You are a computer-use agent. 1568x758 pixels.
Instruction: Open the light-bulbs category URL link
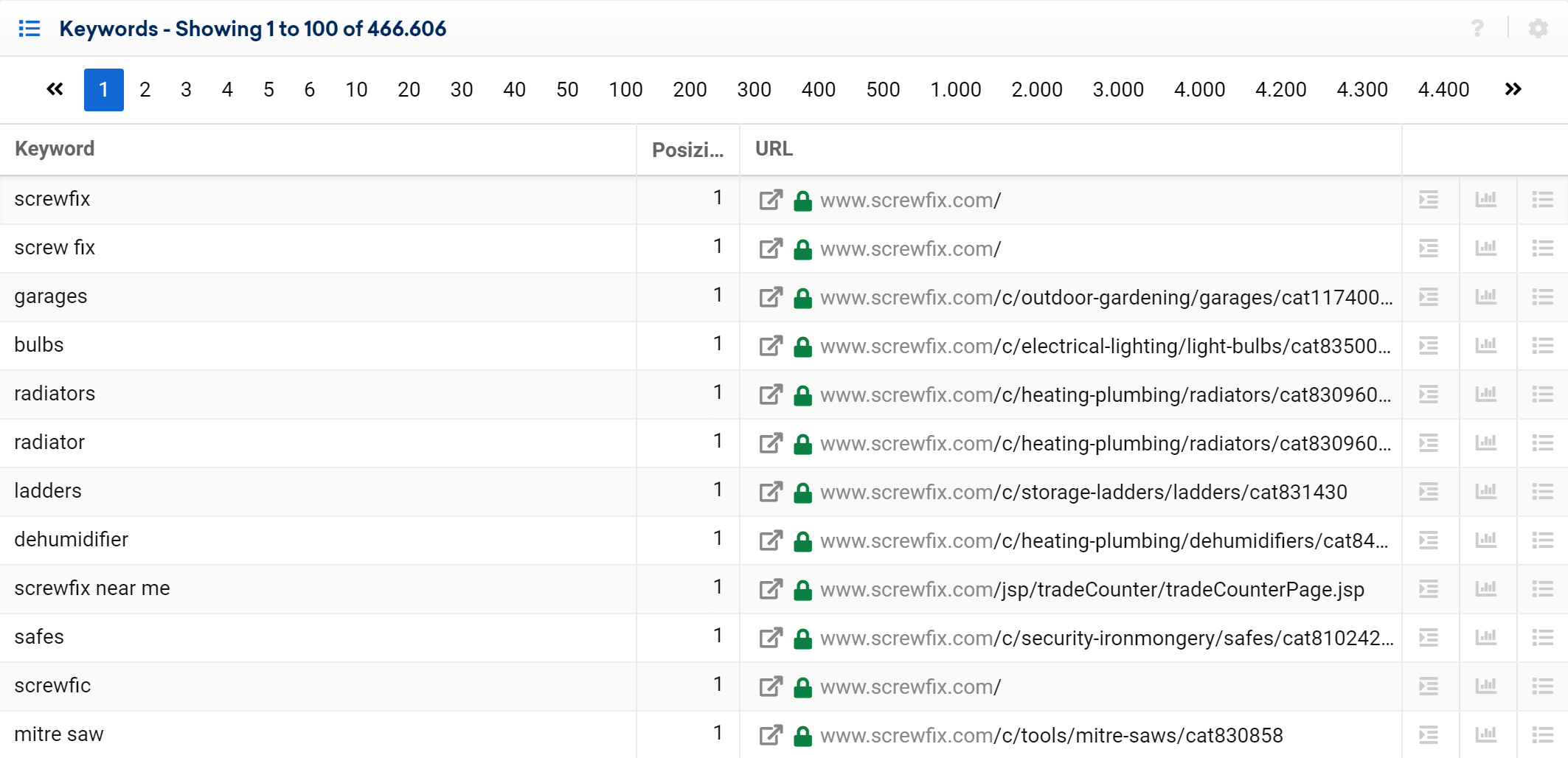tap(1106, 347)
